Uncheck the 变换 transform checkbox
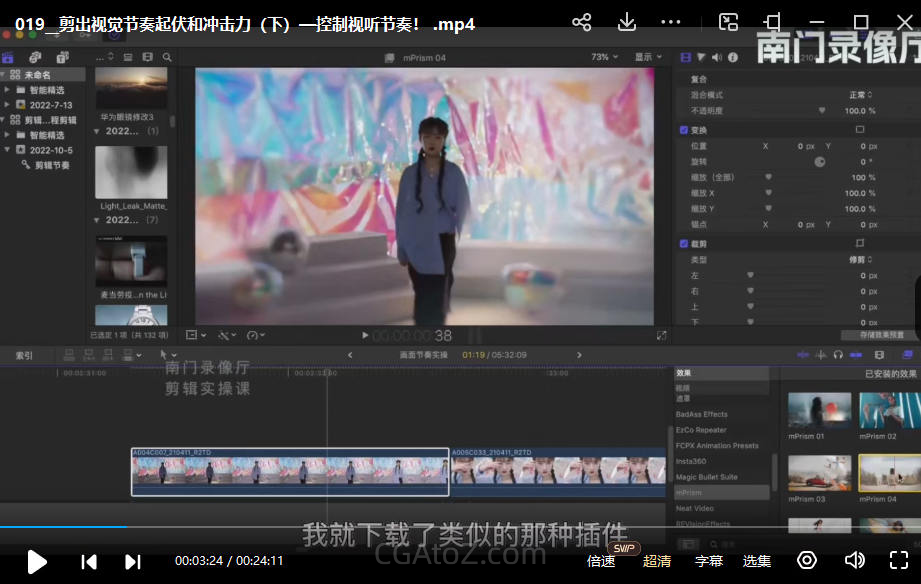Viewport: 921px width, 584px height. coord(684,130)
